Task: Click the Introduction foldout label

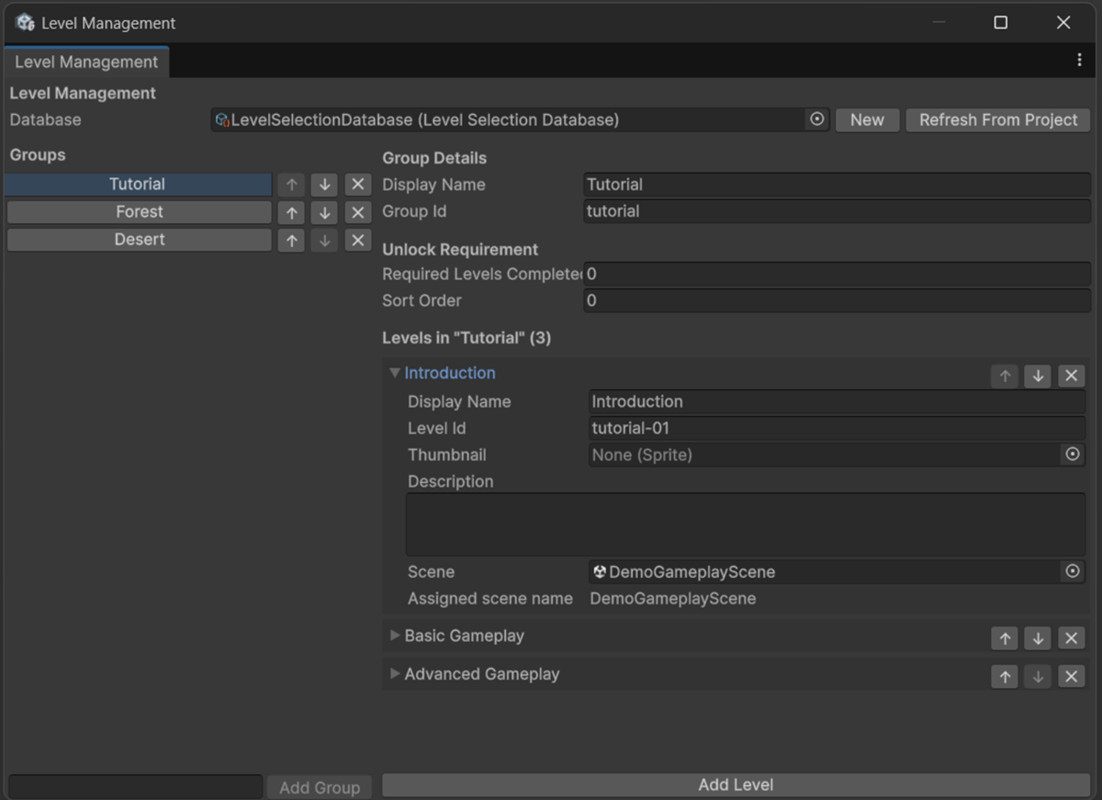Action: pos(450,373)
